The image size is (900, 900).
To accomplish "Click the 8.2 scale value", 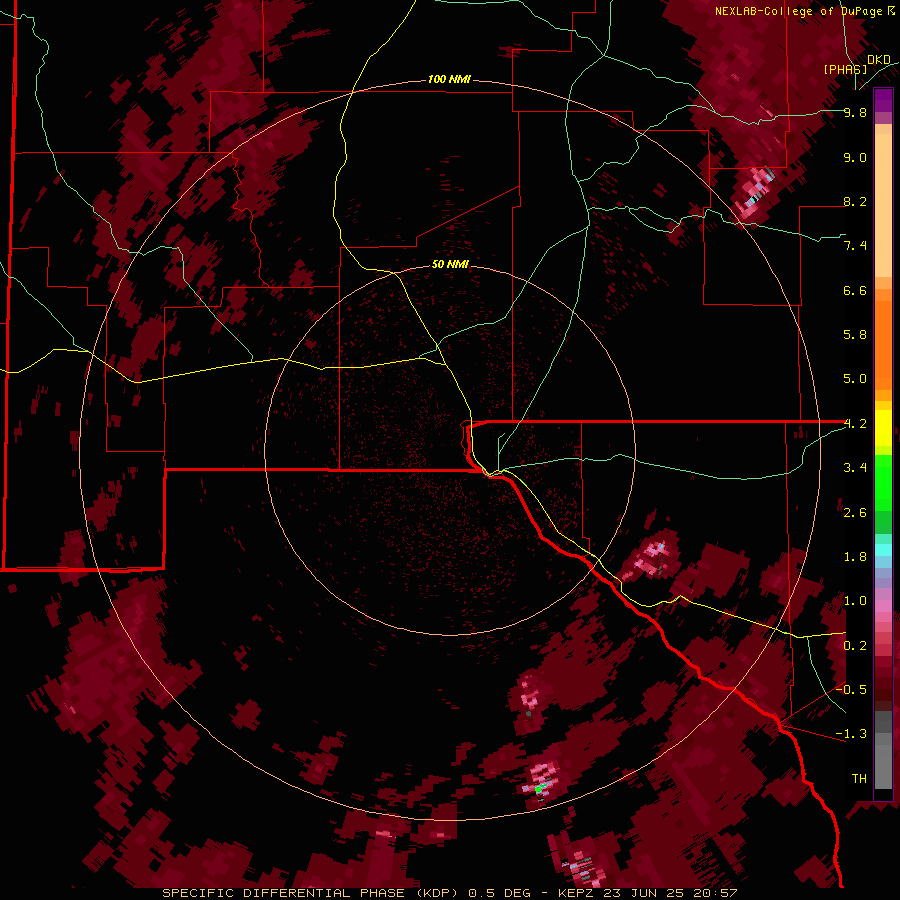I will click(x=855, y=202).
